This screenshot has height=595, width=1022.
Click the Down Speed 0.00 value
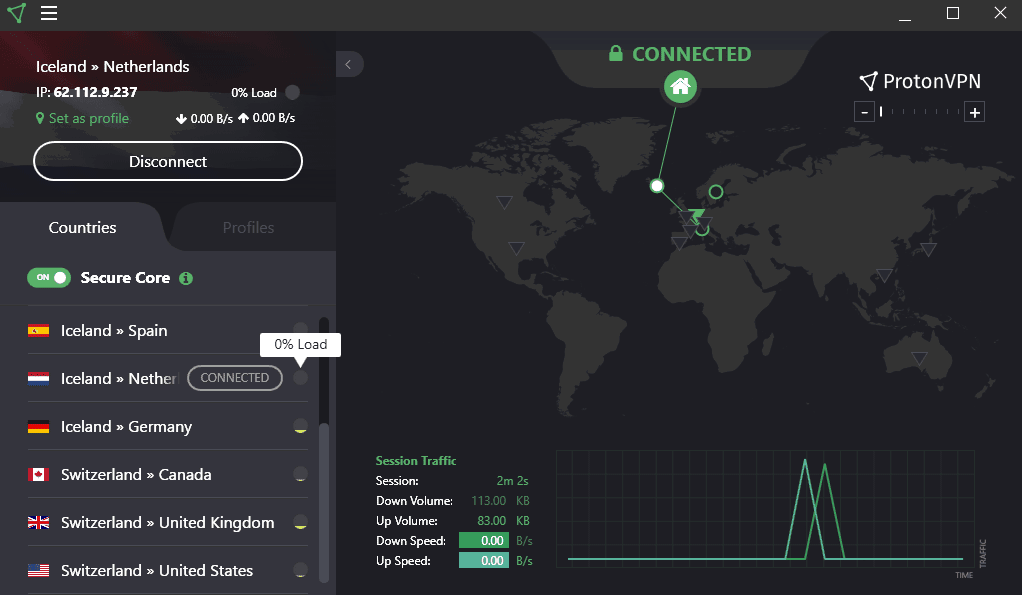(x=484, y=540)
